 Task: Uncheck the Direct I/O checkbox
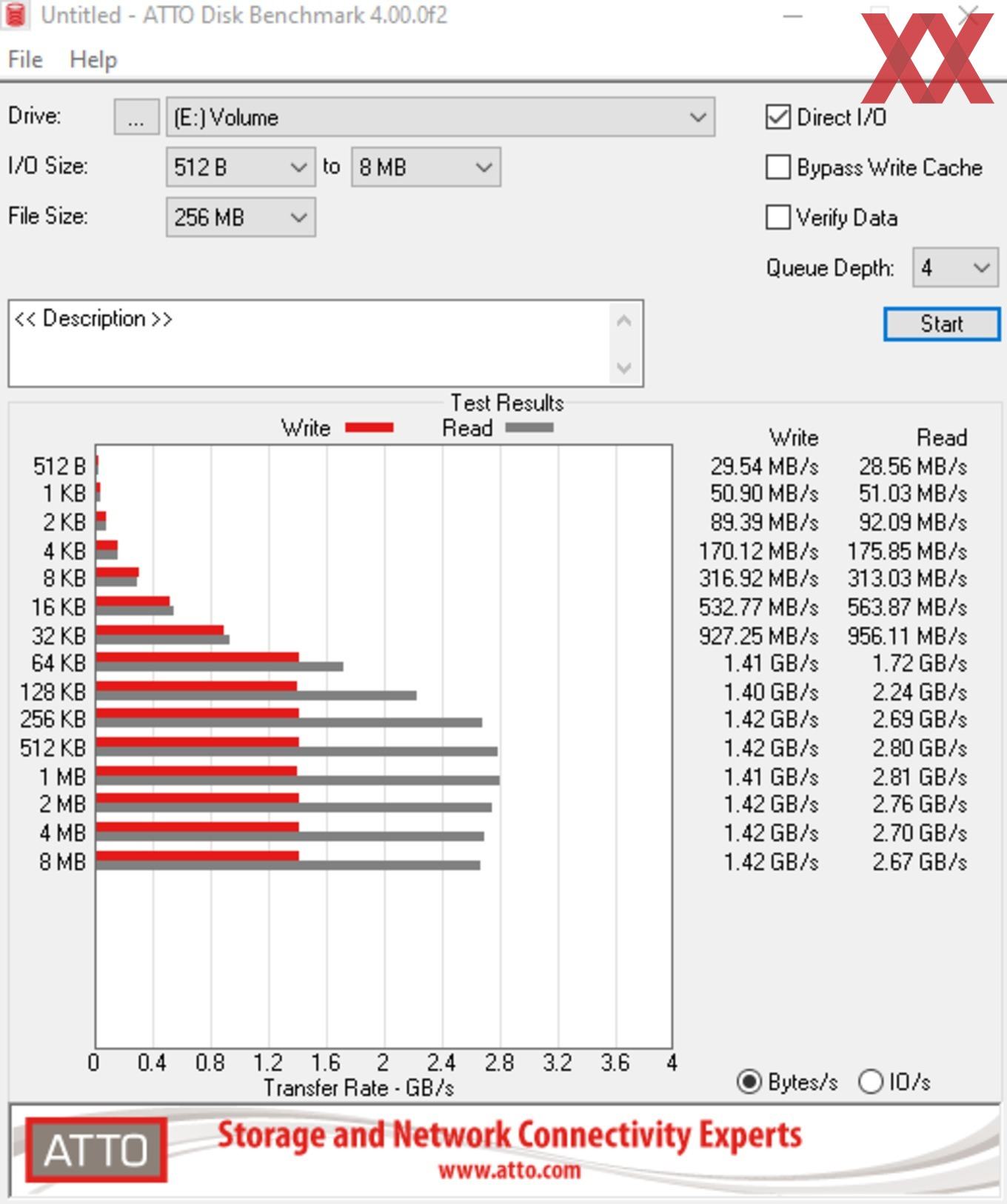click(777, 117)
